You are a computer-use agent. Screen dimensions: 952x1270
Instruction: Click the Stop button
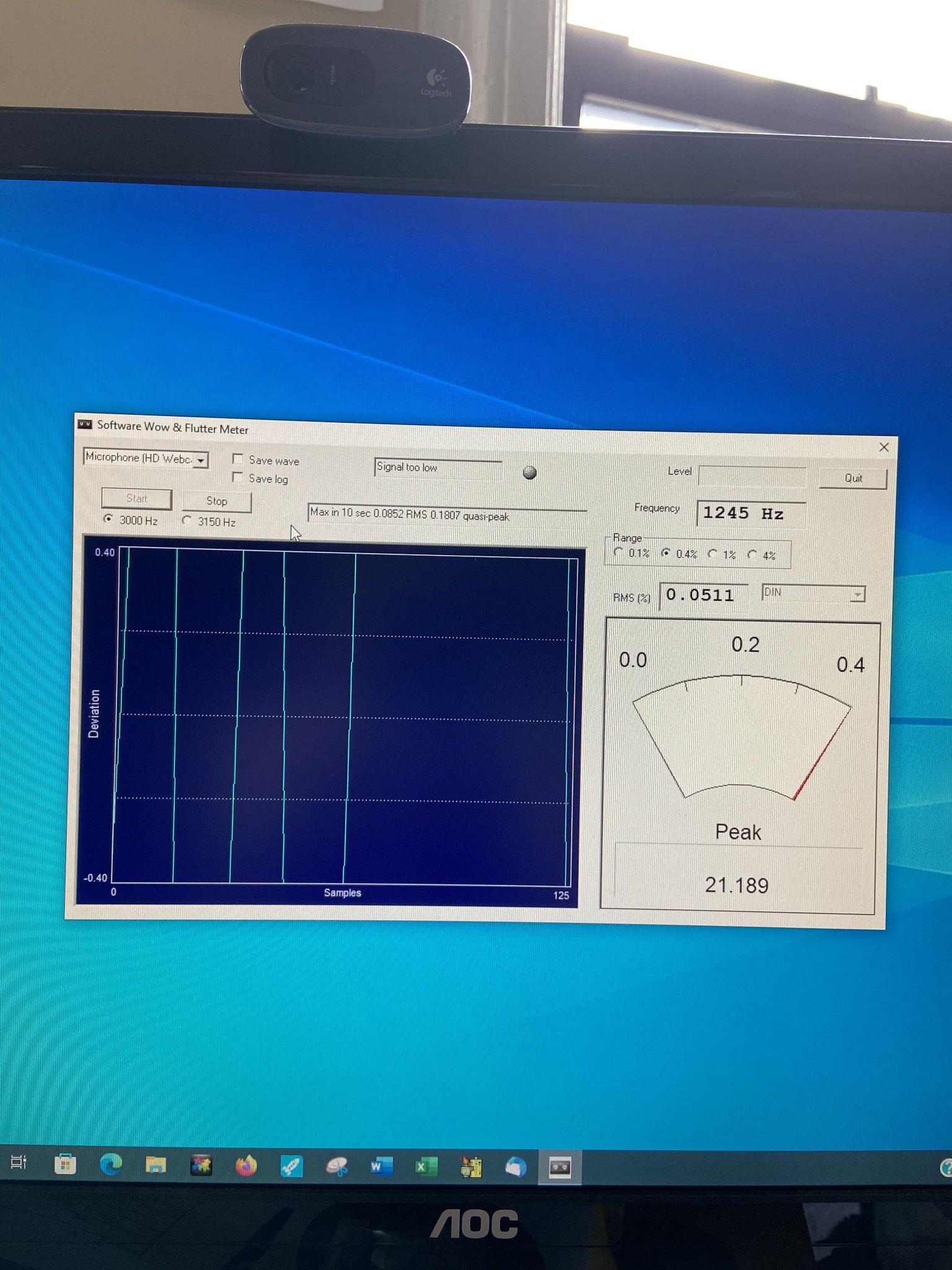point(217,501)
